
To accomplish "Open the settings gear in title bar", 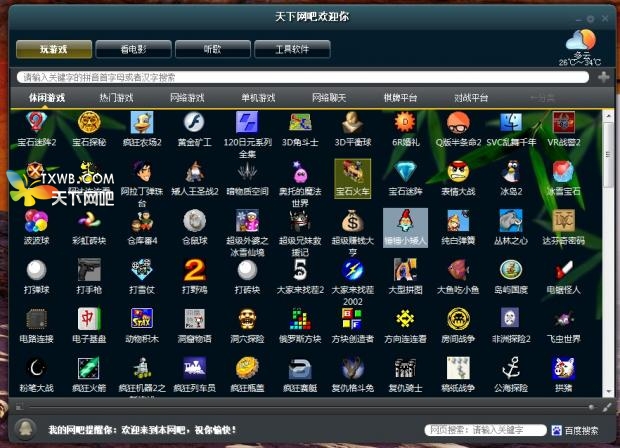I will pyautogui.click(x=590, y=19).
